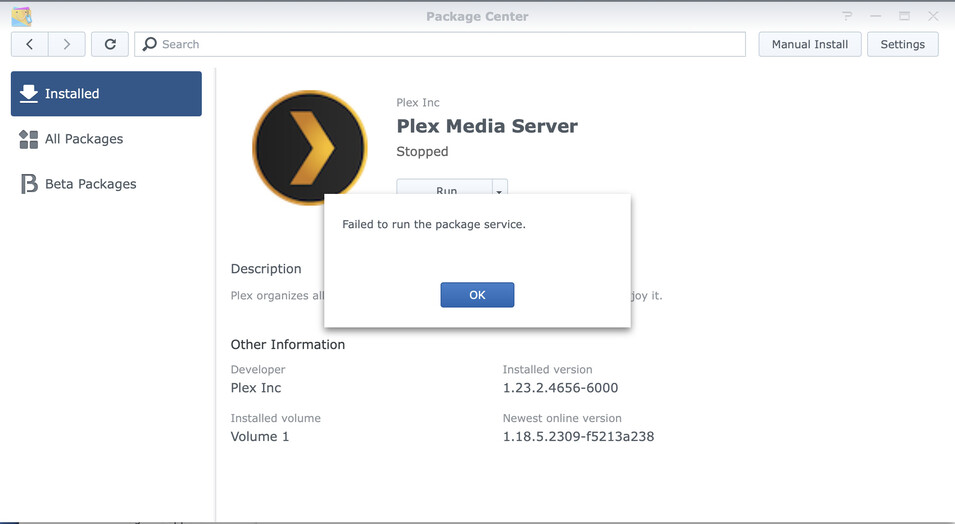Viewport: 955px width, 524px height.
Task: Go forward with the right arrow button
Action: 66,44
